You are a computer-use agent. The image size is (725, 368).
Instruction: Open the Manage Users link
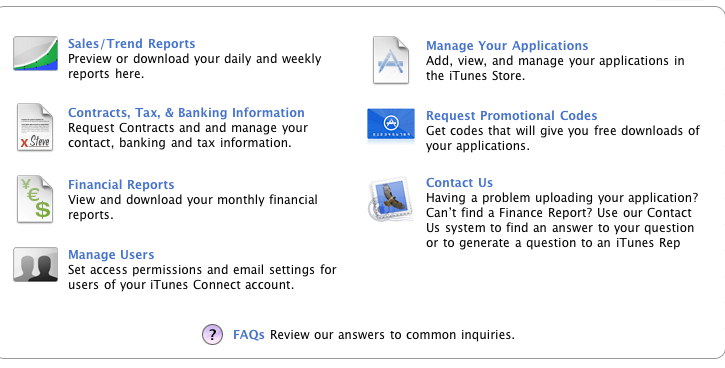click(x=111, y=254)
